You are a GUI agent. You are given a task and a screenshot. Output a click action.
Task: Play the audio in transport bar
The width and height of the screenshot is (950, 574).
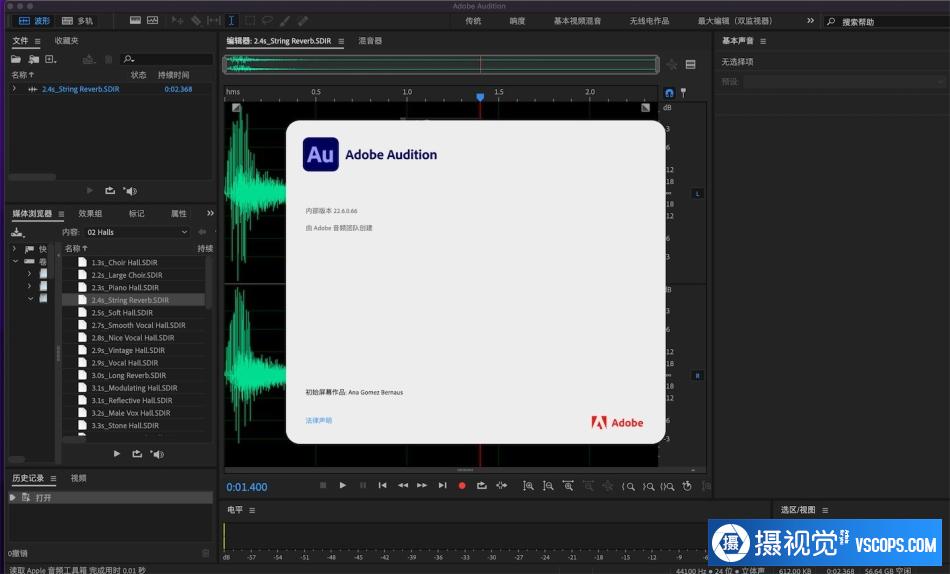[x=342, y=485]
